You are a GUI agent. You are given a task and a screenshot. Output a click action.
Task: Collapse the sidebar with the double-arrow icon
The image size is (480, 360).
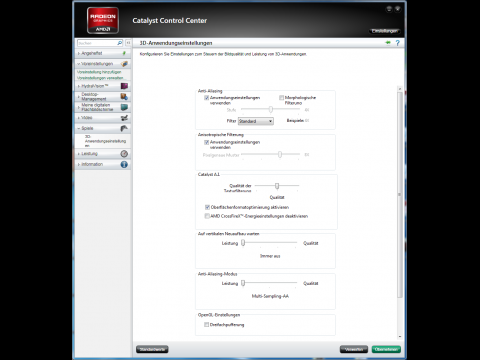click(128, 43)
